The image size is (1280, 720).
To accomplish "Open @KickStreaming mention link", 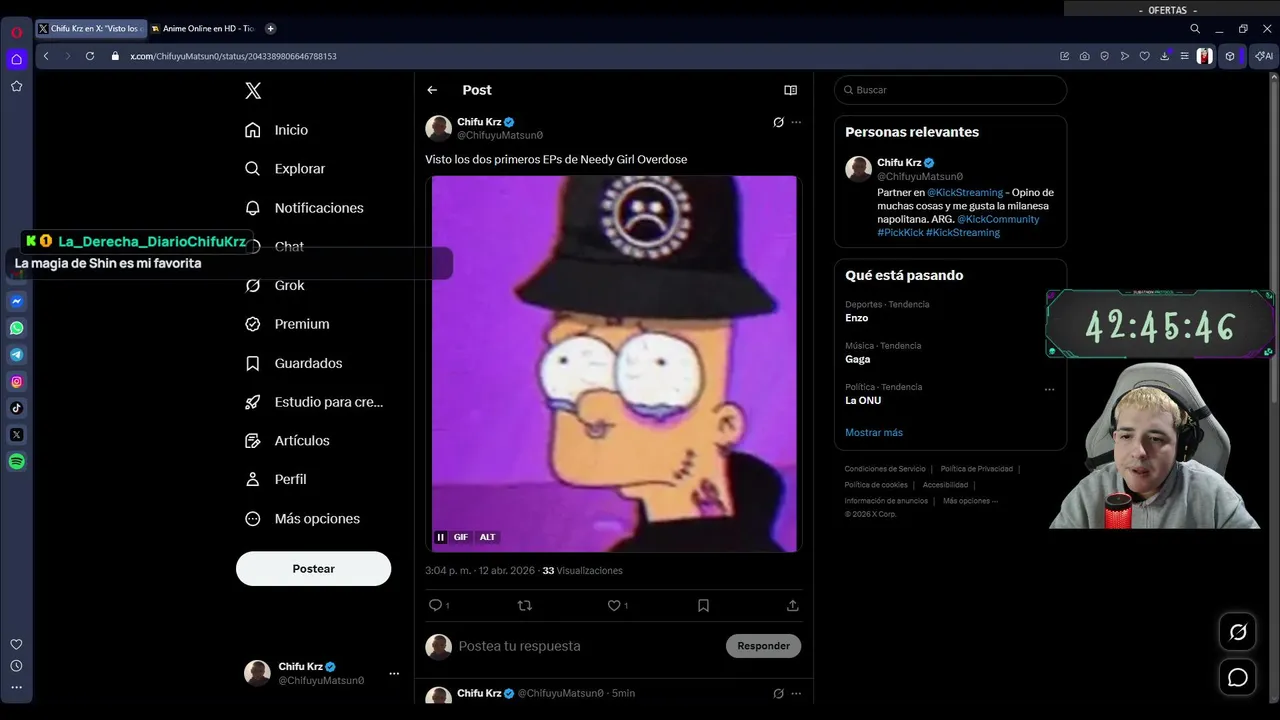I will [x=965, y=192].
